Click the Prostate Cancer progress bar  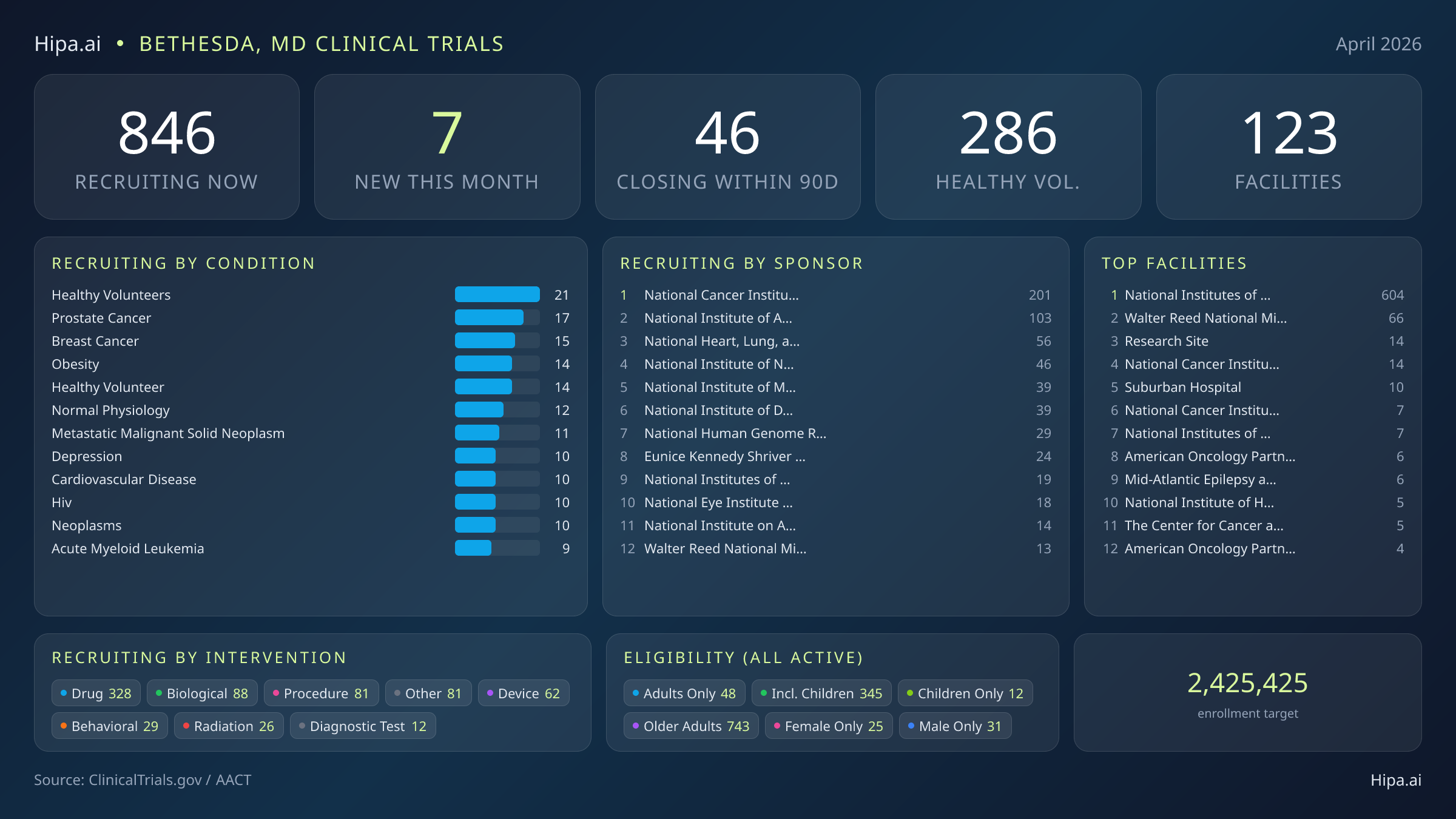[x=497, y=317]
